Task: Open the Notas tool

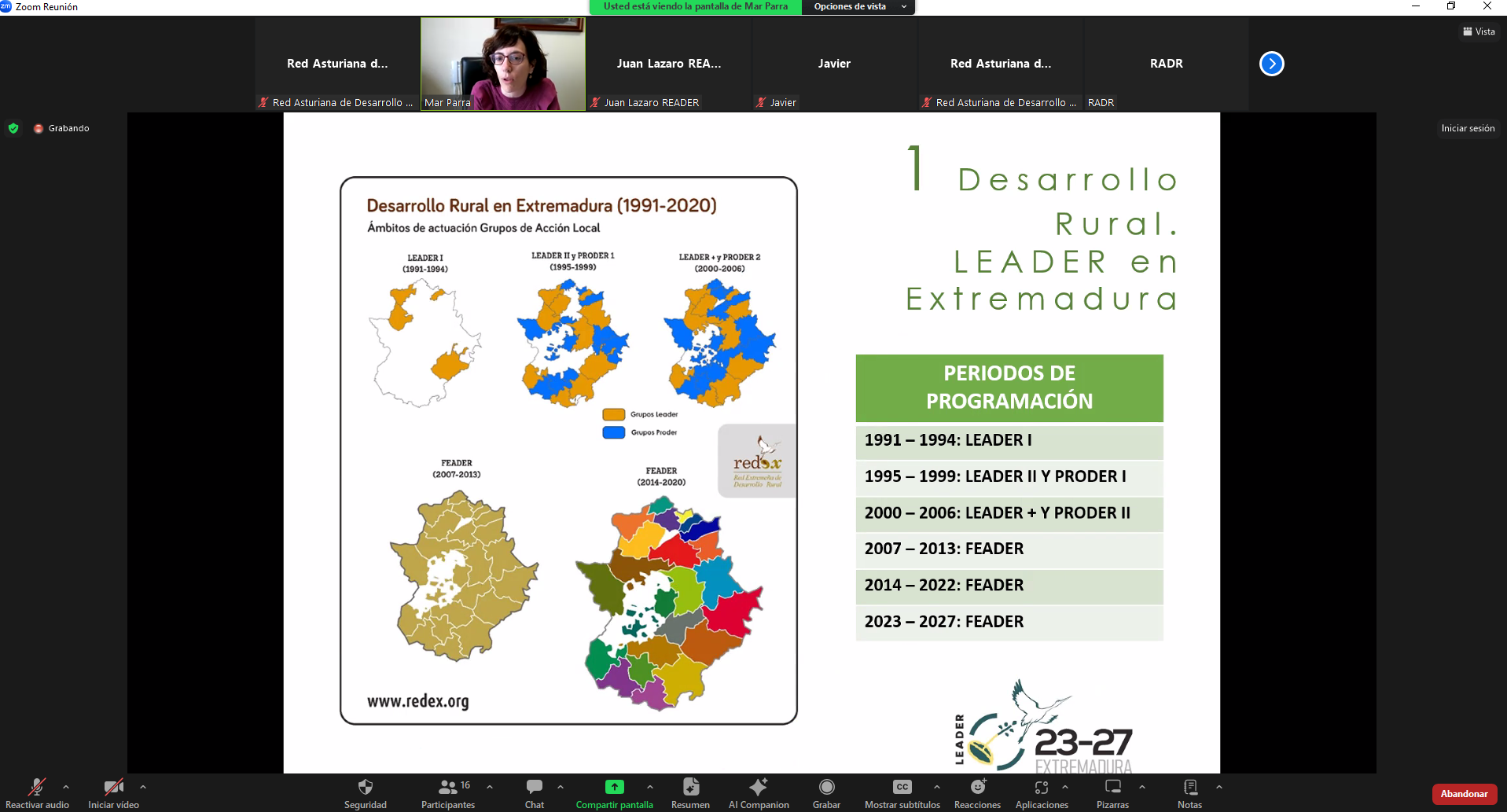Action: coord(1189,792)
